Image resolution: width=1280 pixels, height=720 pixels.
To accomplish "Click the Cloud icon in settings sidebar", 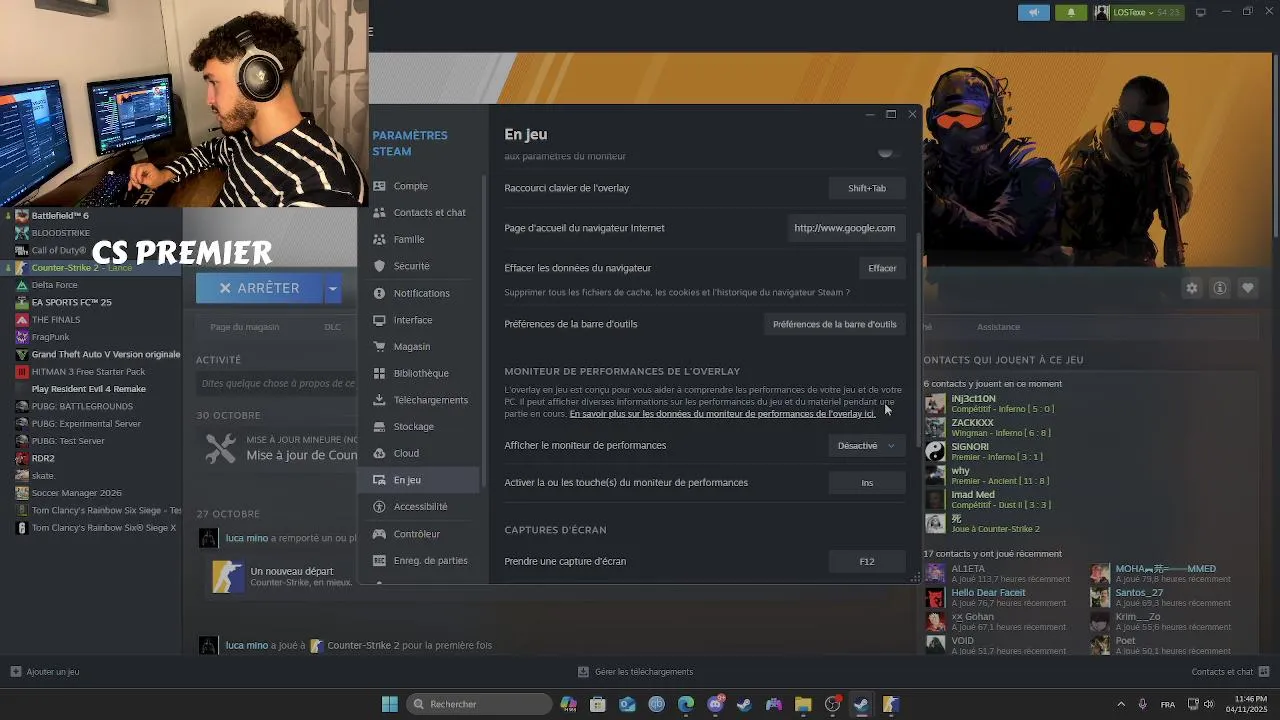I will coord(379,453).
